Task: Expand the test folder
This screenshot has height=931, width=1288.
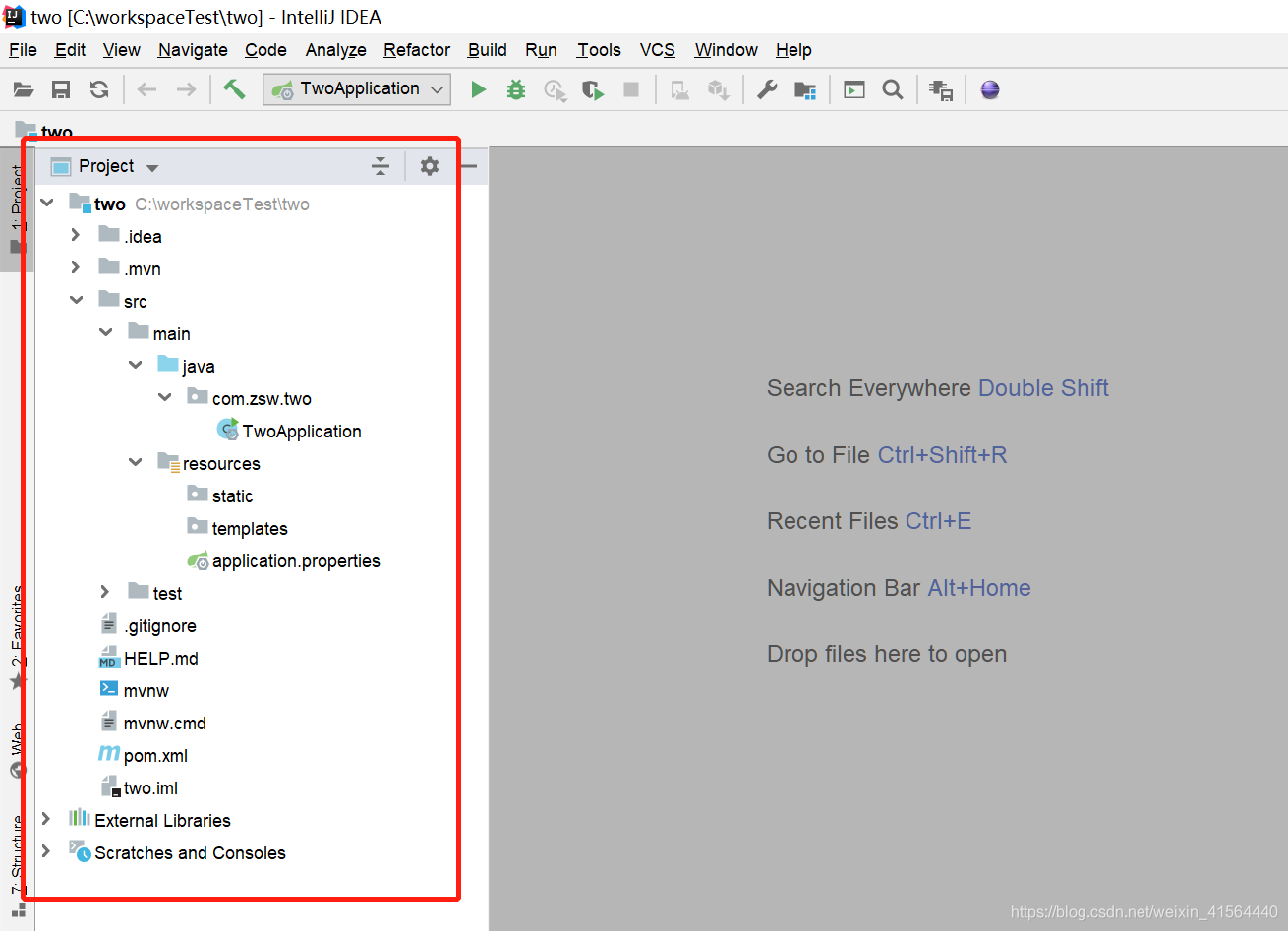Action: (105, 592)
